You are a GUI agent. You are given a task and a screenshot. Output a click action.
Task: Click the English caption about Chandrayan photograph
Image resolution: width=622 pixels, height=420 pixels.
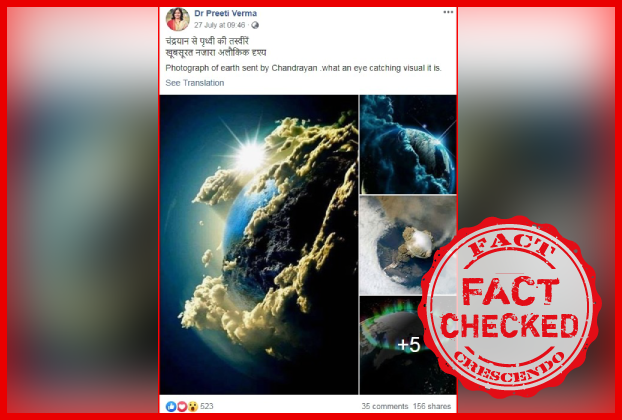pos(303,68)
